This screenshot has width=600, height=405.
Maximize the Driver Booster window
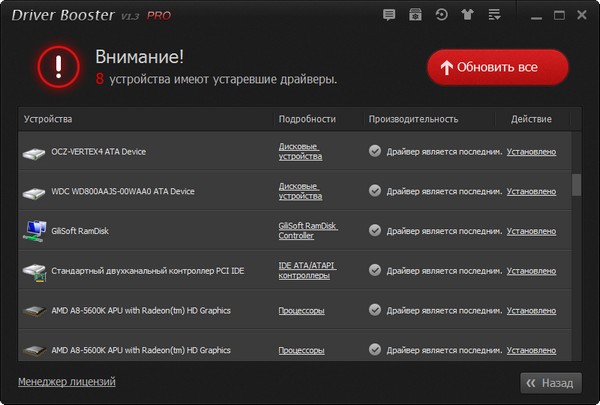click(x=559, y=15)
